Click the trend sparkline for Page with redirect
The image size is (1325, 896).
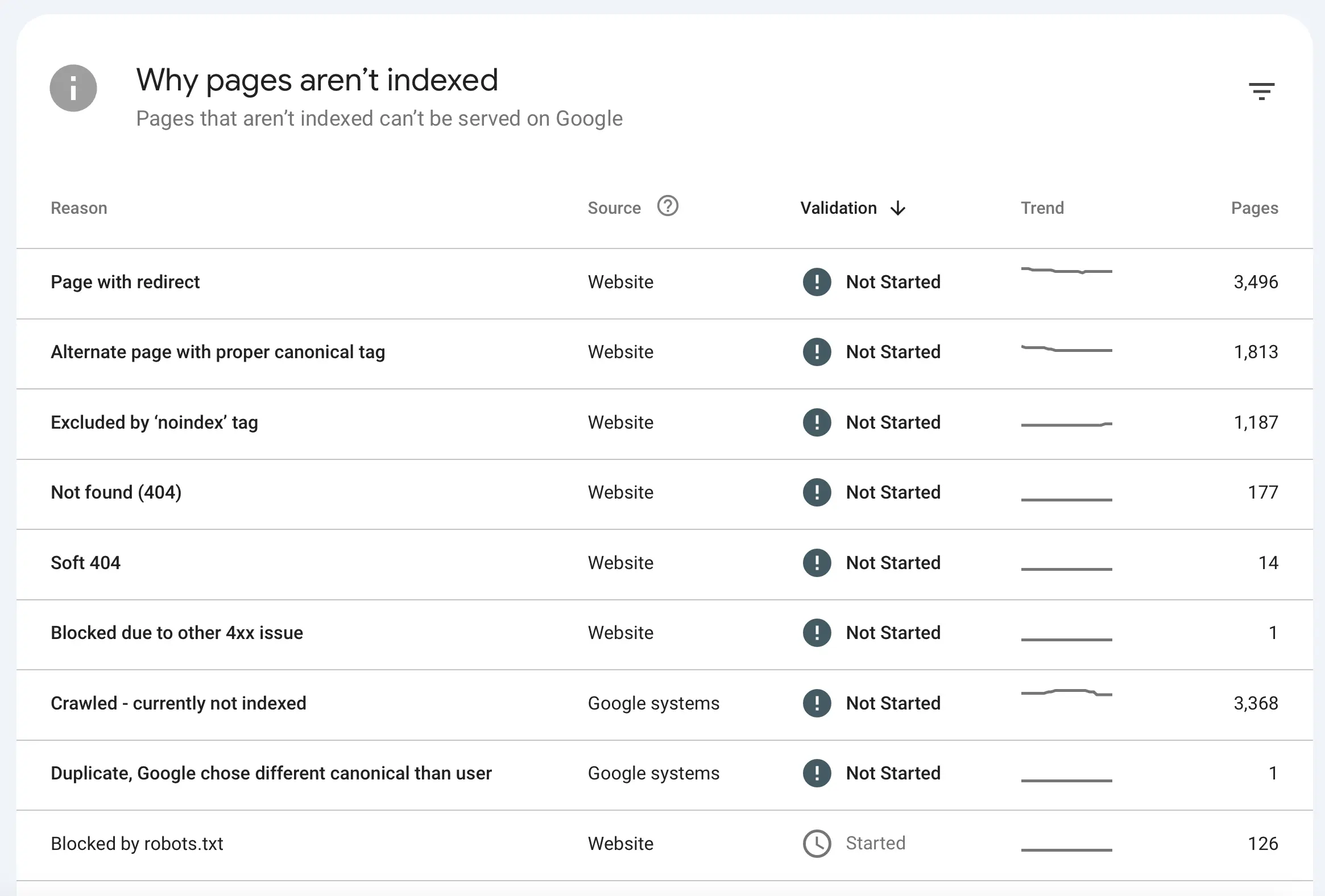tap(1066, 271)
